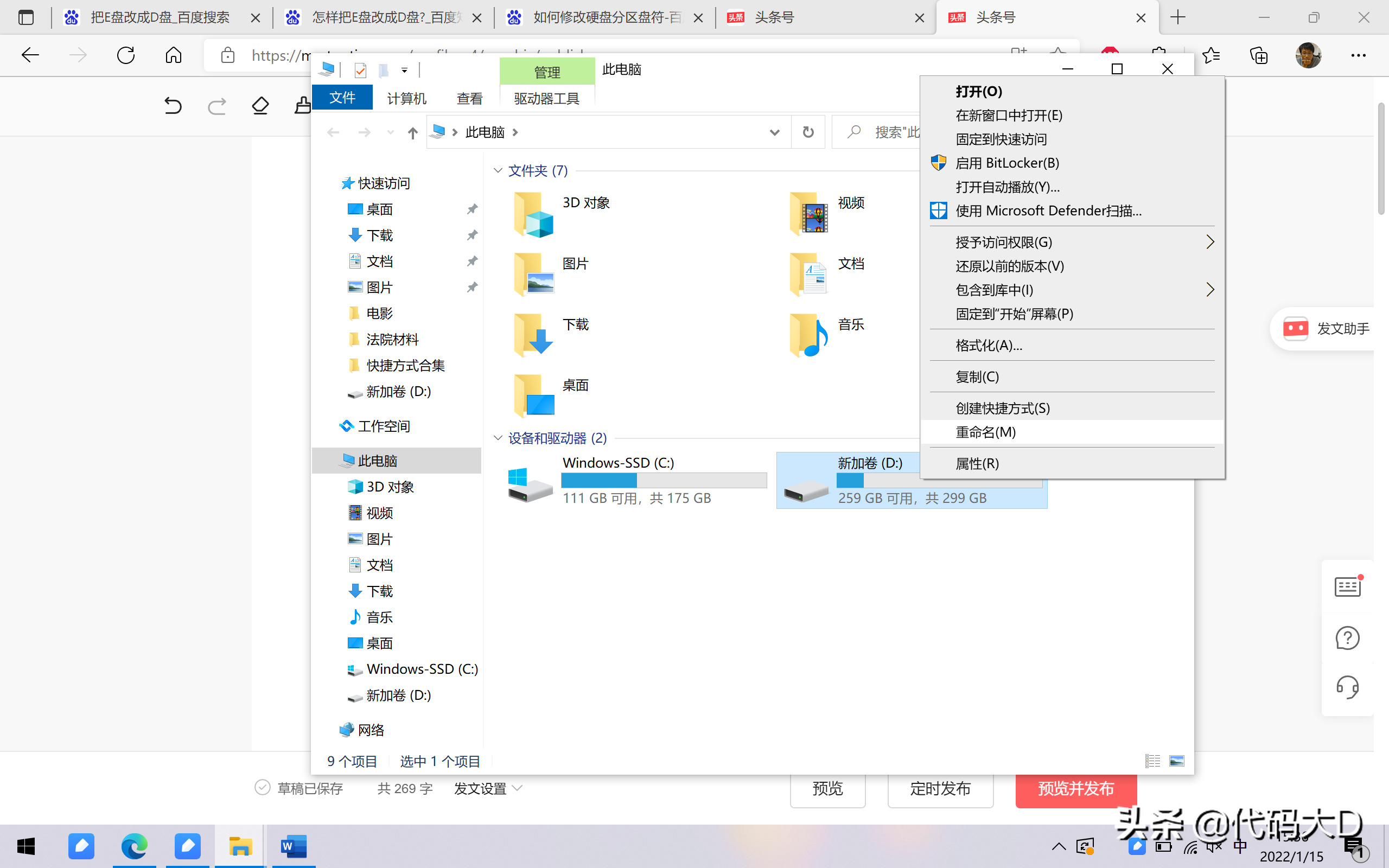
Task: Open the 文件 ribbon tab
Action: point(342,98)
